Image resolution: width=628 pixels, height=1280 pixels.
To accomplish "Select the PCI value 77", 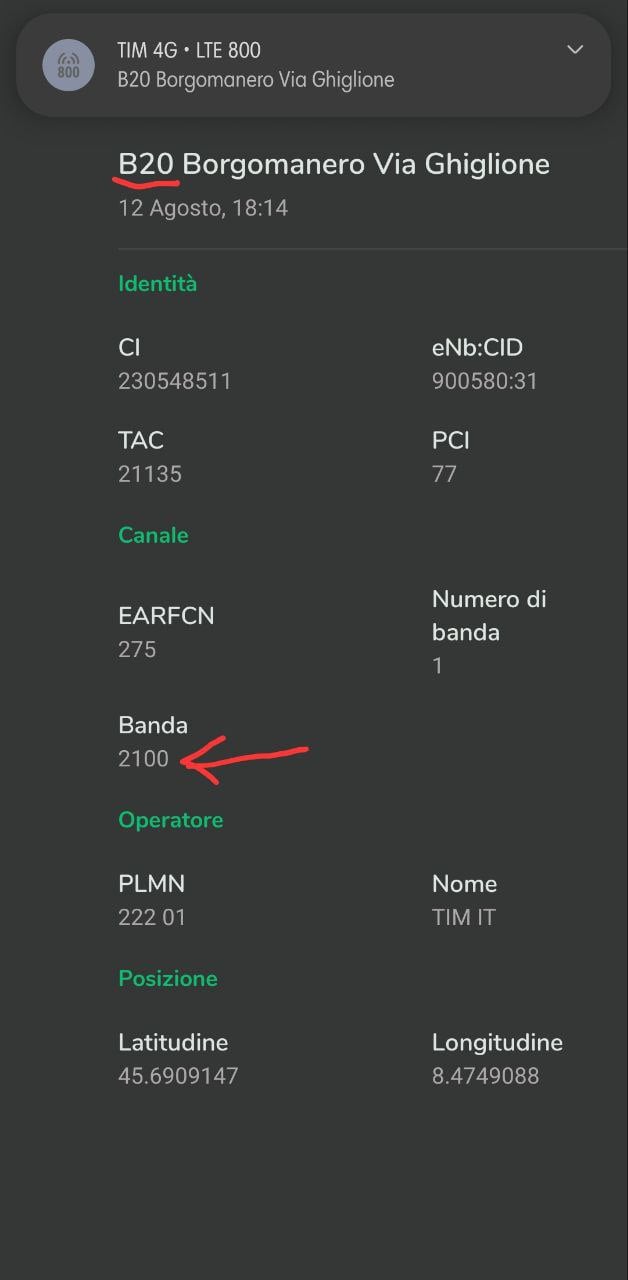I will (444, 474).
